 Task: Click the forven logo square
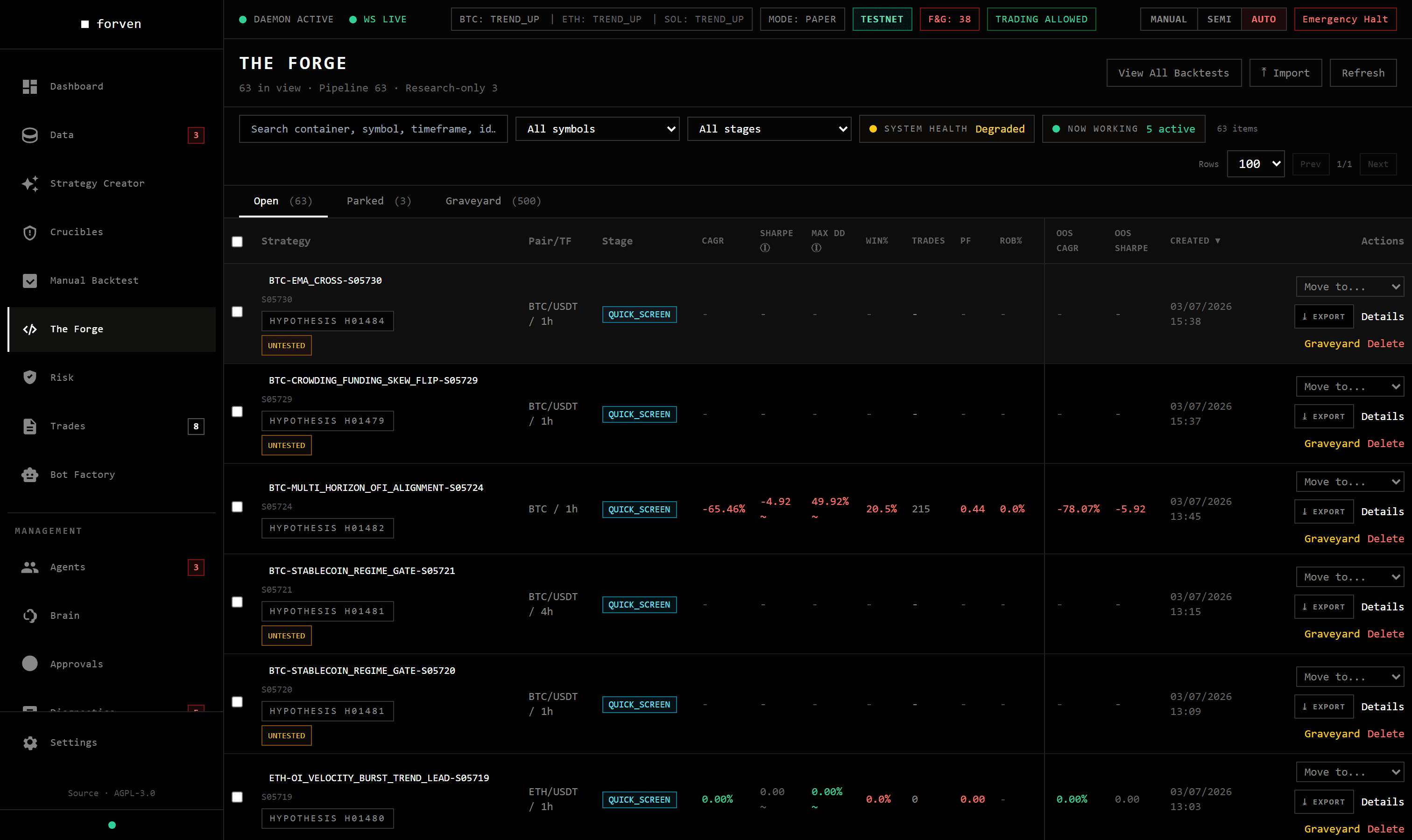click(x=85, y=24)
